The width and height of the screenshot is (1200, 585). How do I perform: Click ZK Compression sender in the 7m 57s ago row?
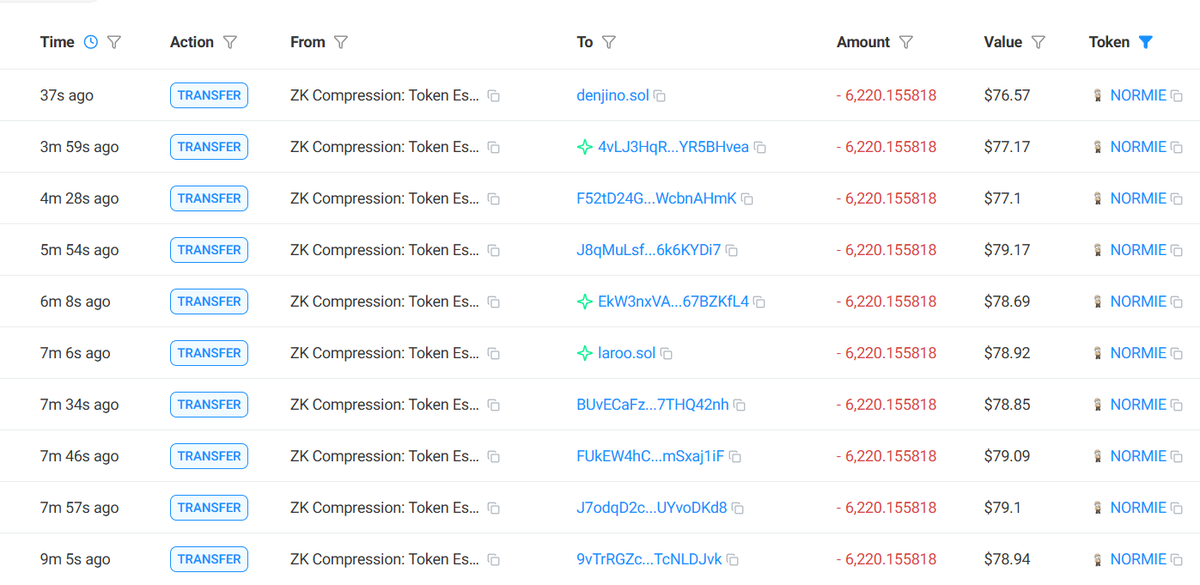[x=384, y=507]
